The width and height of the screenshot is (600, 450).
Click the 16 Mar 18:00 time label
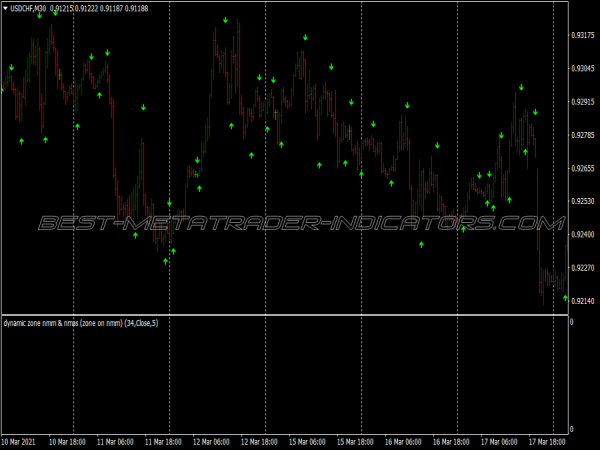pos(451,442)
